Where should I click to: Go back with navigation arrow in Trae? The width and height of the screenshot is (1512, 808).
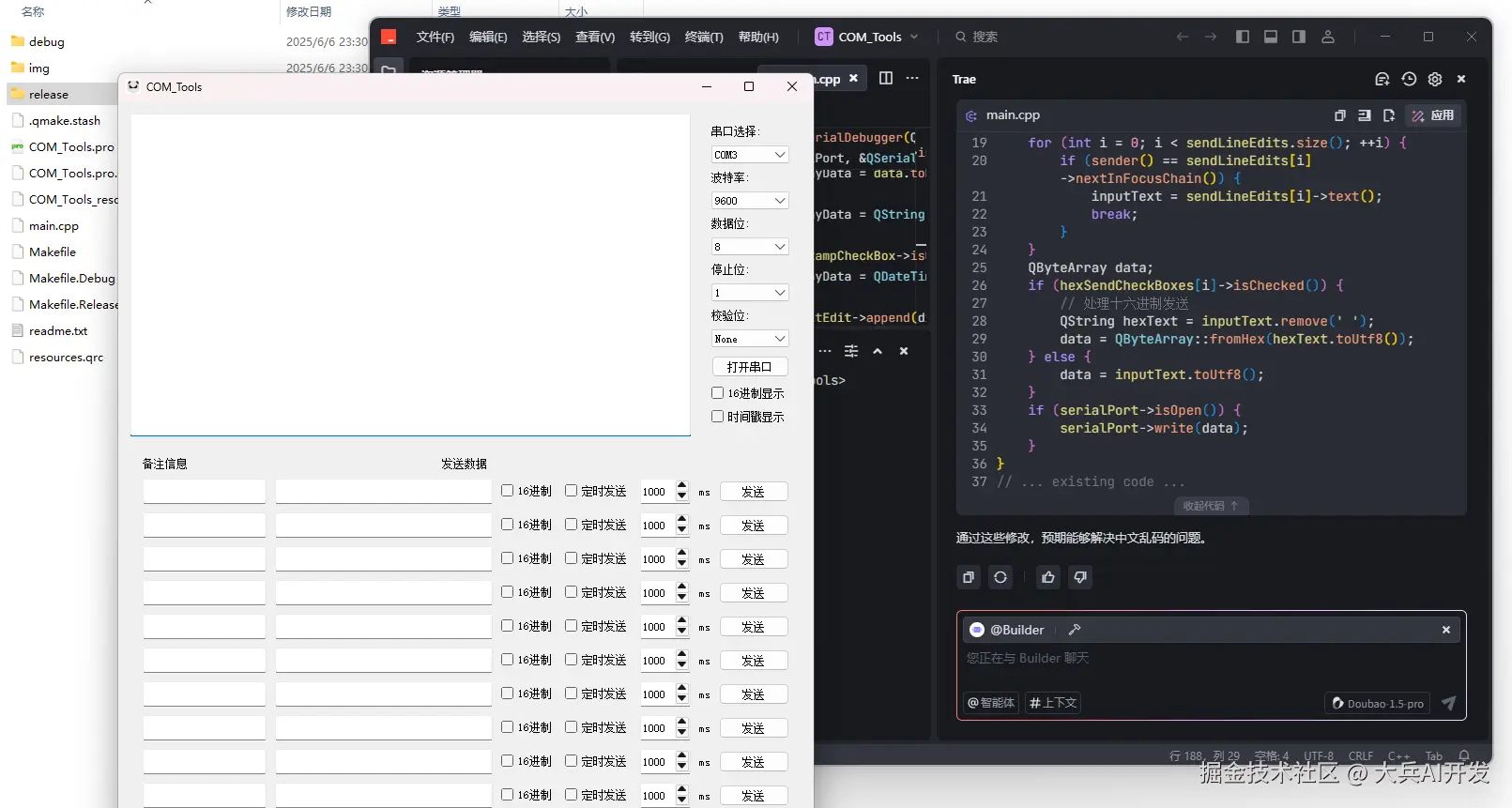1183,37
